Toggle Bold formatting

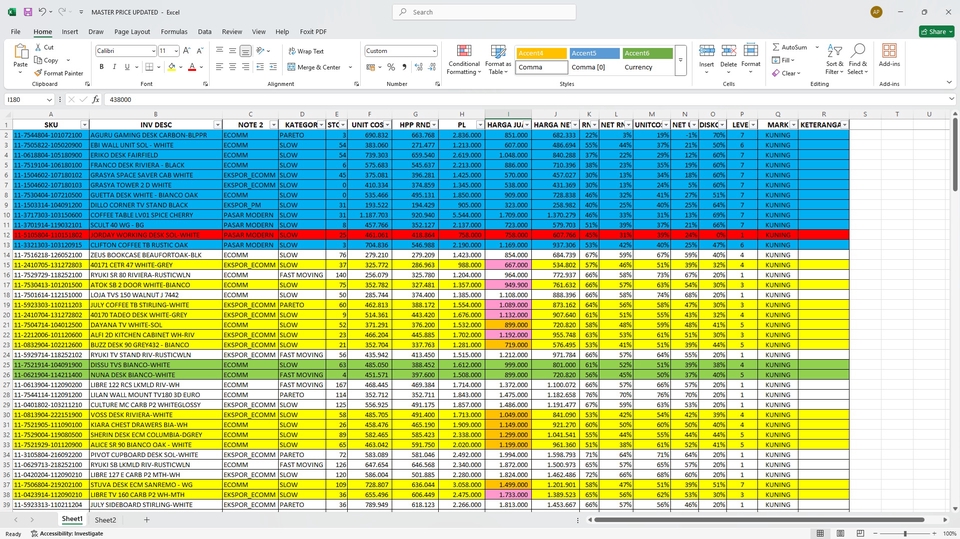tap(101, 67)
